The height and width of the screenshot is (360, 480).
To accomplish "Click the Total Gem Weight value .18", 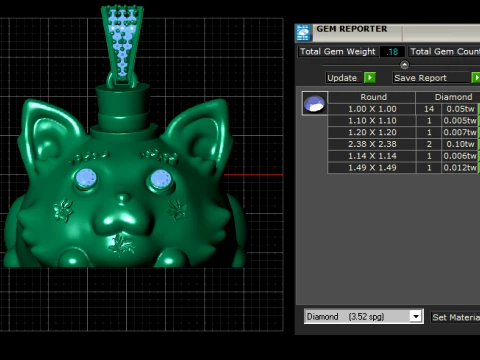I will click(392, 52).
